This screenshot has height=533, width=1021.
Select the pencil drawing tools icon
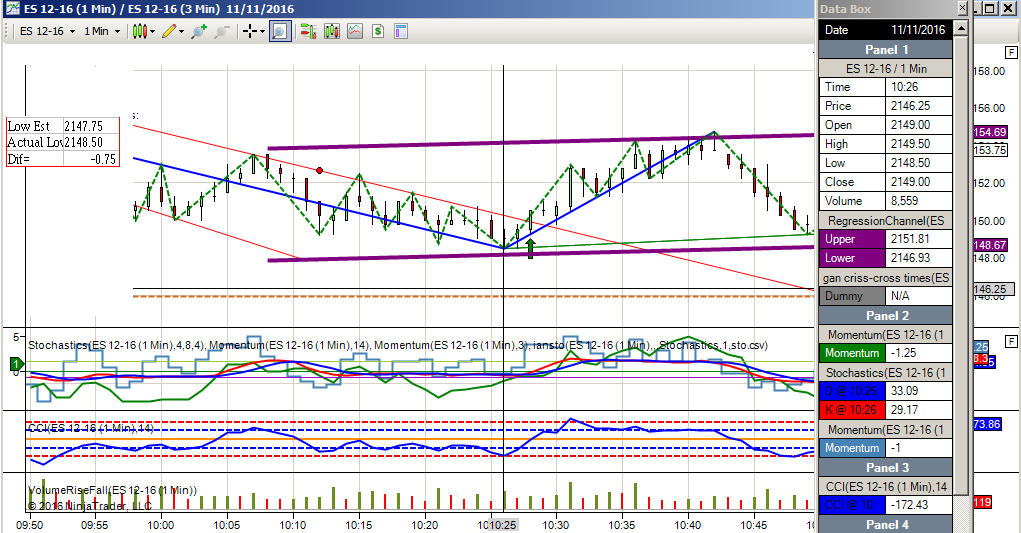click(169, 31)
